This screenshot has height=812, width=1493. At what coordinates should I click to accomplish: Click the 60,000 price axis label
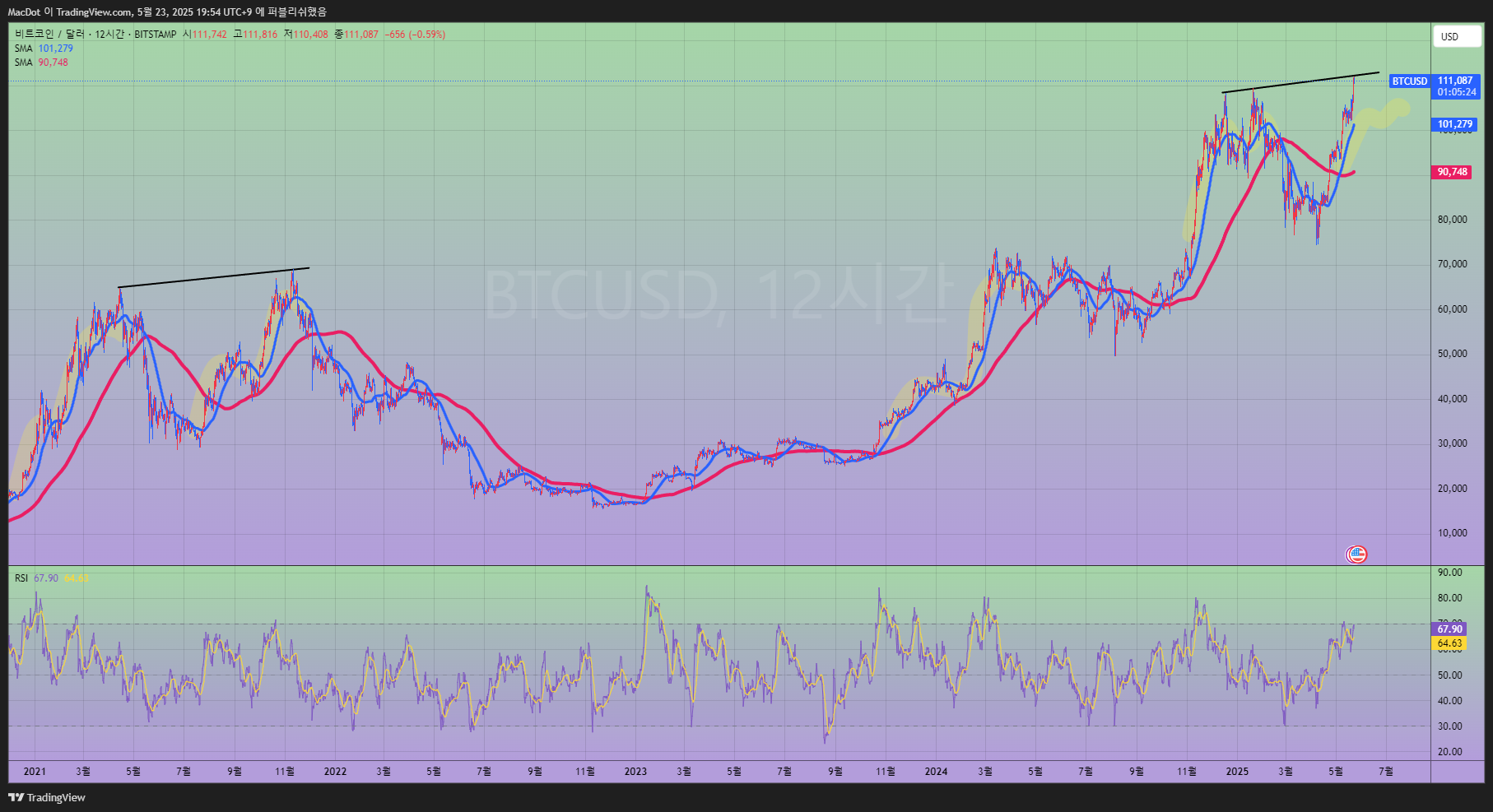(1453, 309)
